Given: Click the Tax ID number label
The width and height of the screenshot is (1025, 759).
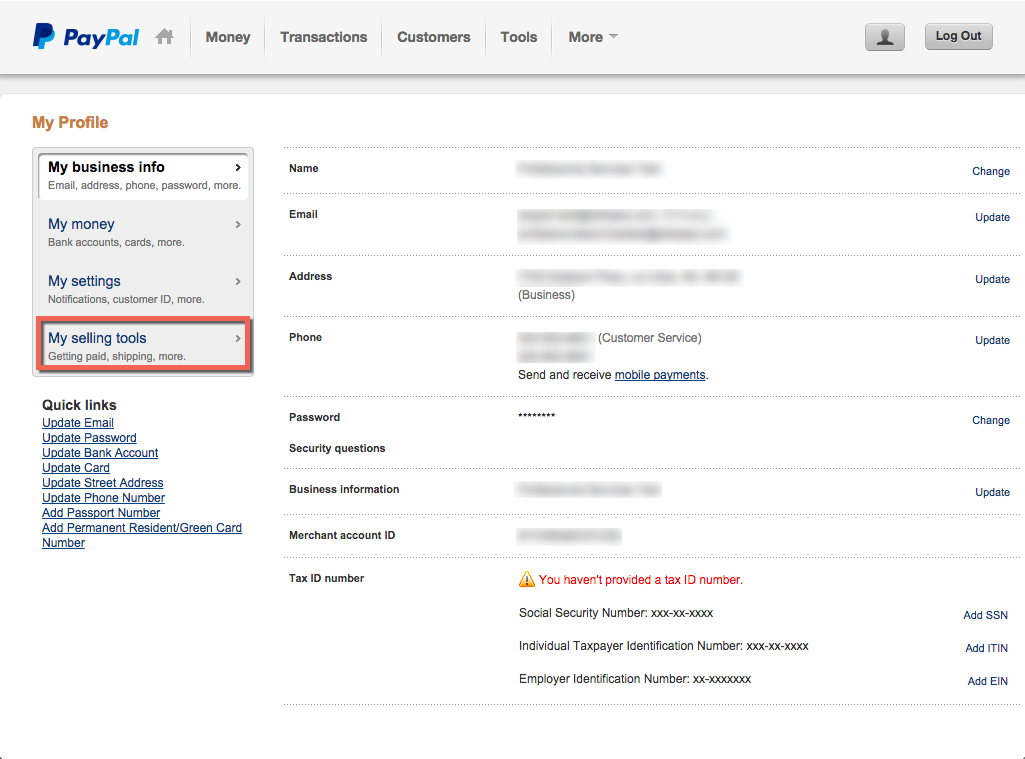Looking at the screenshot, I should pyautogui.click(x=326, y=579).
